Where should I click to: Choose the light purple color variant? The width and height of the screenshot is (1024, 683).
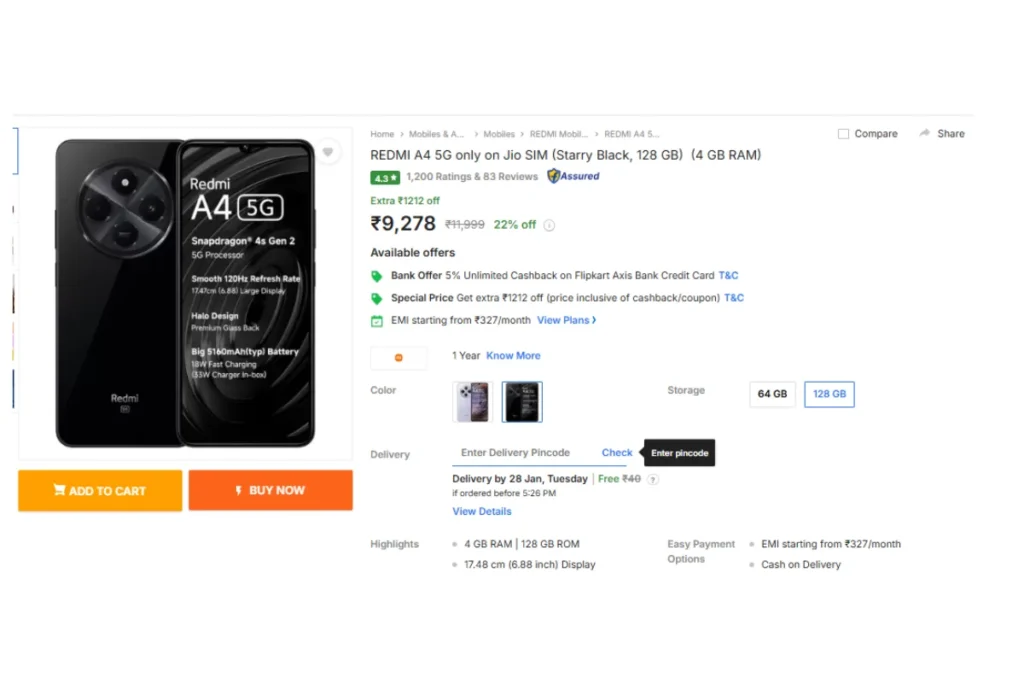[473, 402]
